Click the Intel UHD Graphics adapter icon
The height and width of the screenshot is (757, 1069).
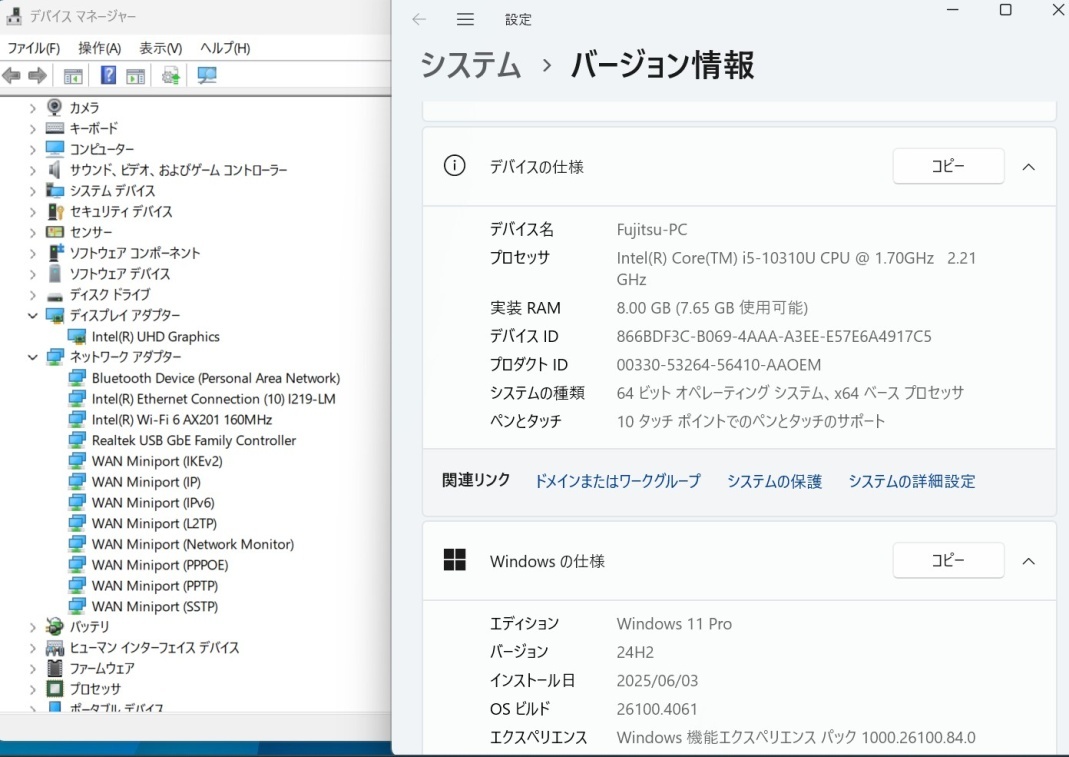point(77,336)
